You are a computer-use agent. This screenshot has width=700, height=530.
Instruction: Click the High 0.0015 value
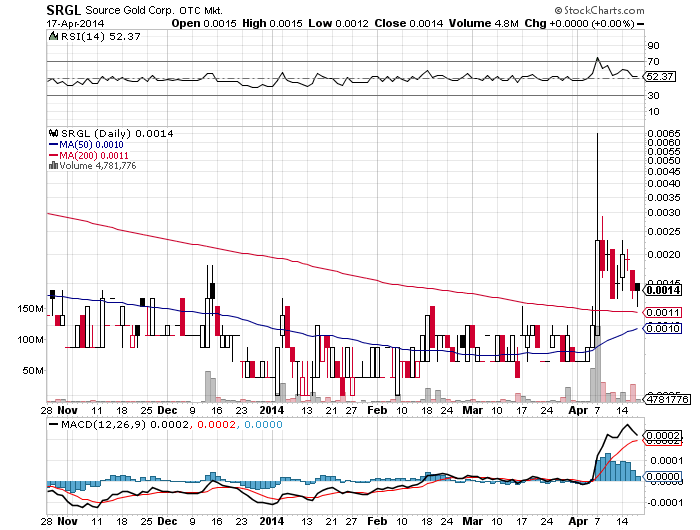point(272,24)
